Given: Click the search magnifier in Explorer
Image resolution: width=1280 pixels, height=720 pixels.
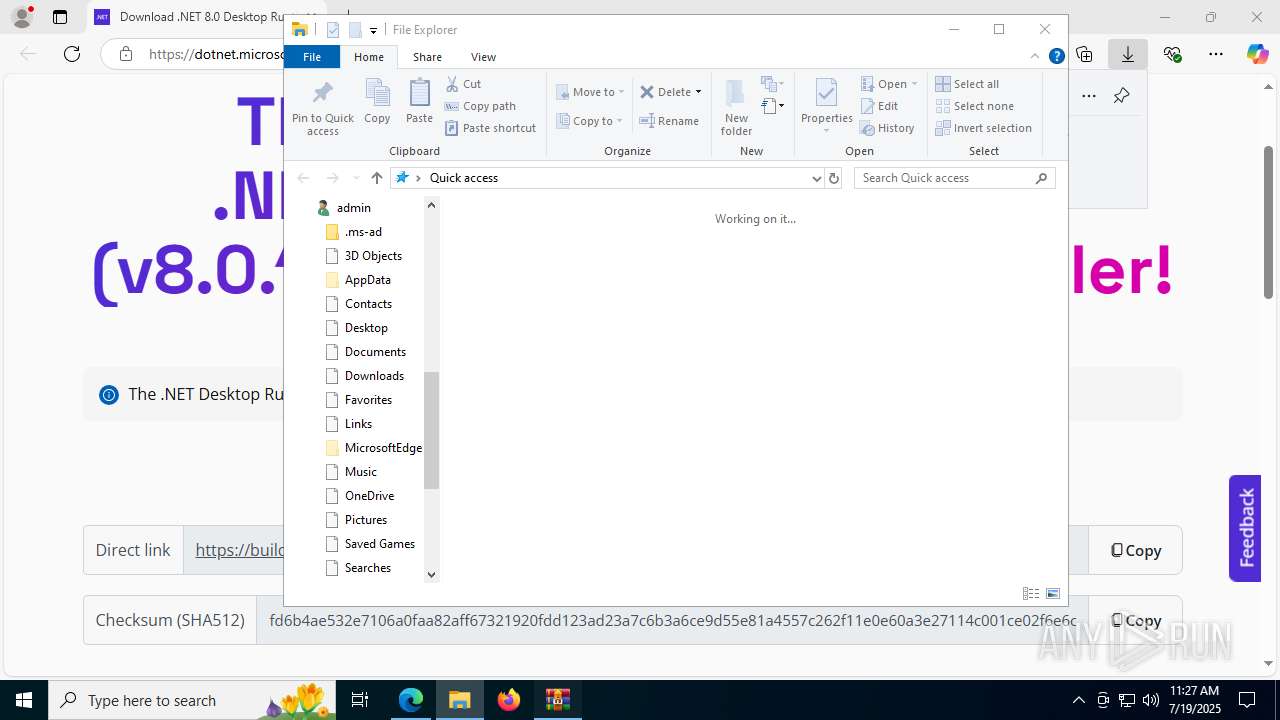Looking at the screenshot, I should pos(1041,178).
